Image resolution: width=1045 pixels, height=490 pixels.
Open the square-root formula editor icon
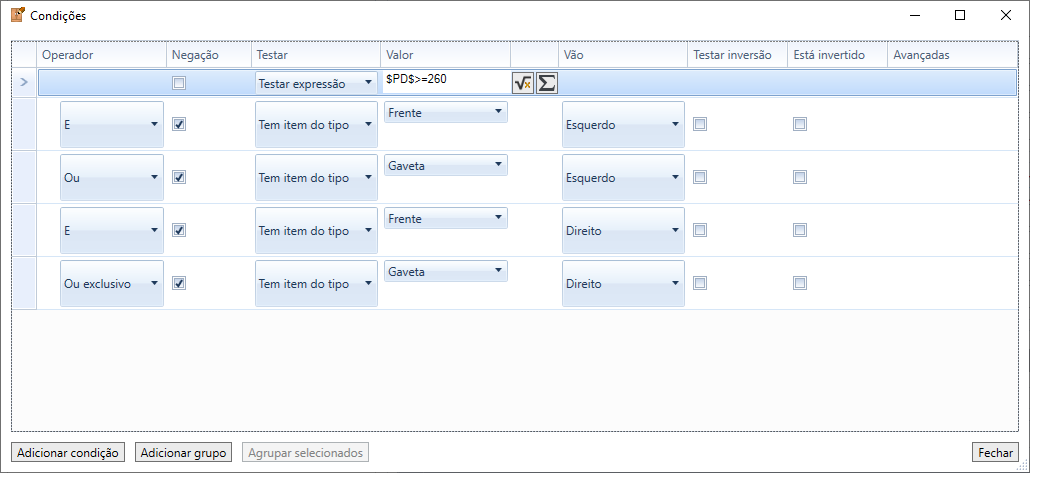523,83
